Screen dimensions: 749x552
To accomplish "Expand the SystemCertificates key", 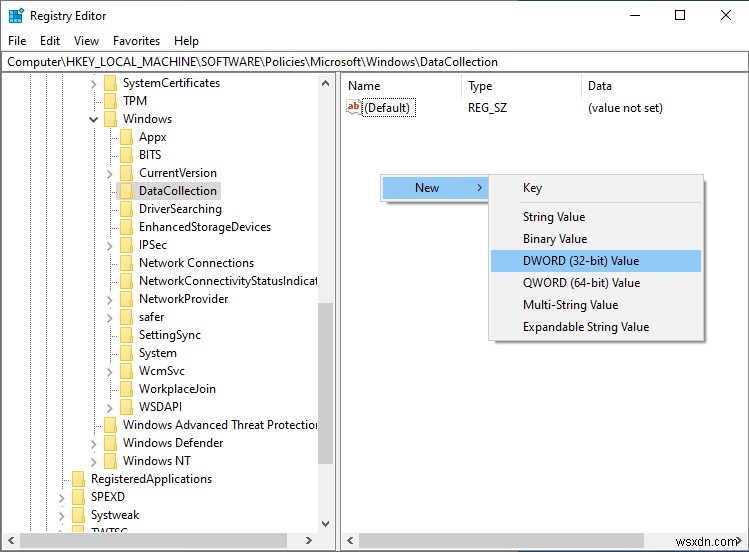I will point(94,85).
